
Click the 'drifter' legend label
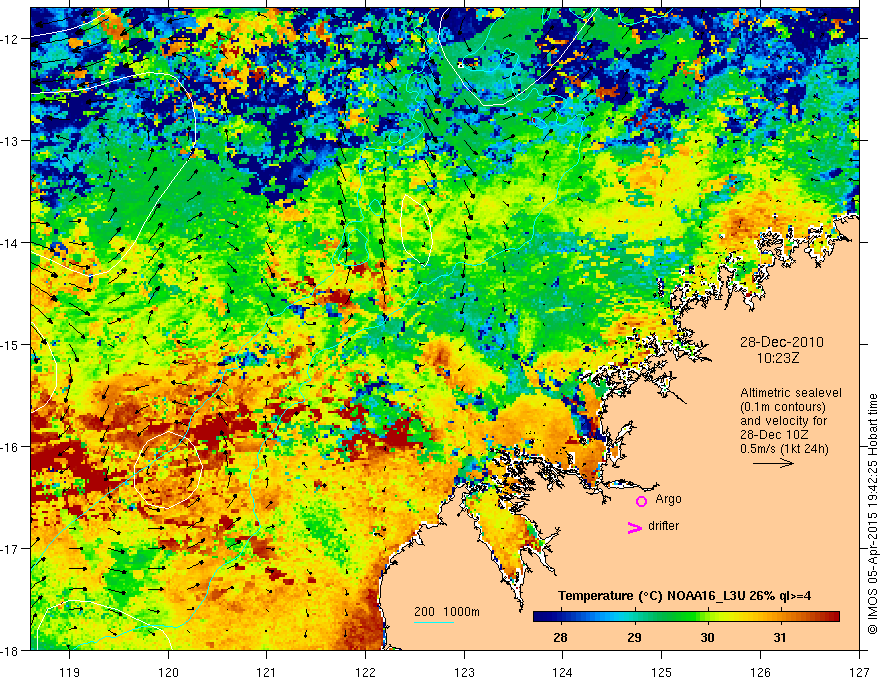tap(663, 526)
